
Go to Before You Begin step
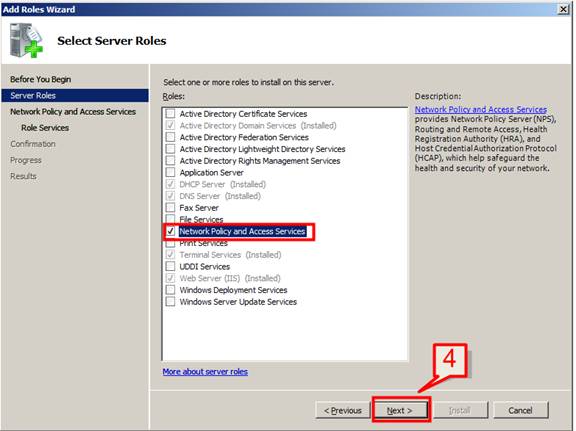click(41, 79)
